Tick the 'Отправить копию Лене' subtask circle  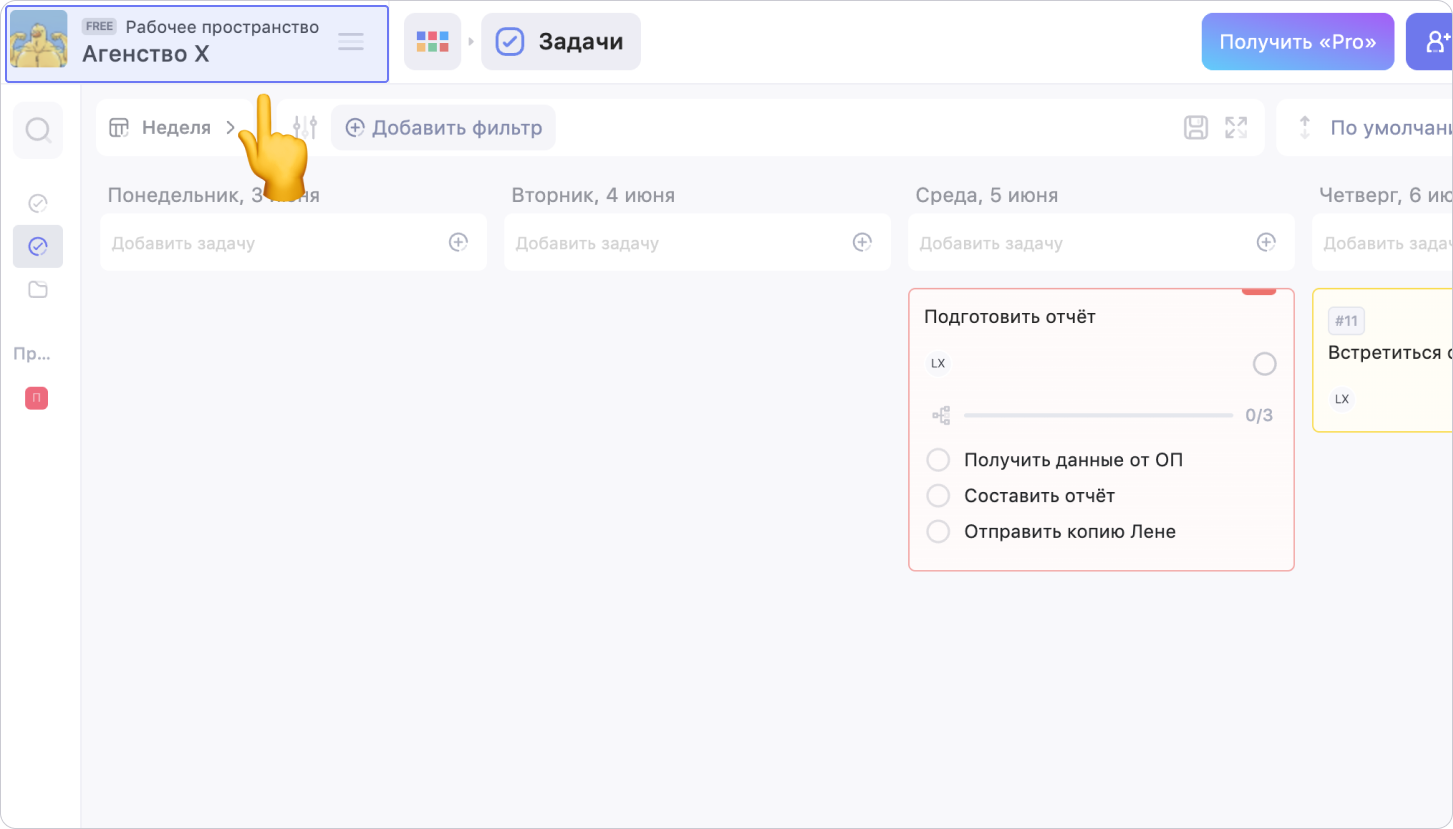(938, 532)
